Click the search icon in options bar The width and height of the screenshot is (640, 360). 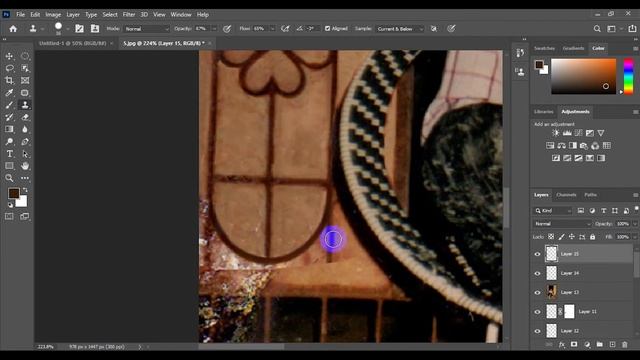point(597,29)
